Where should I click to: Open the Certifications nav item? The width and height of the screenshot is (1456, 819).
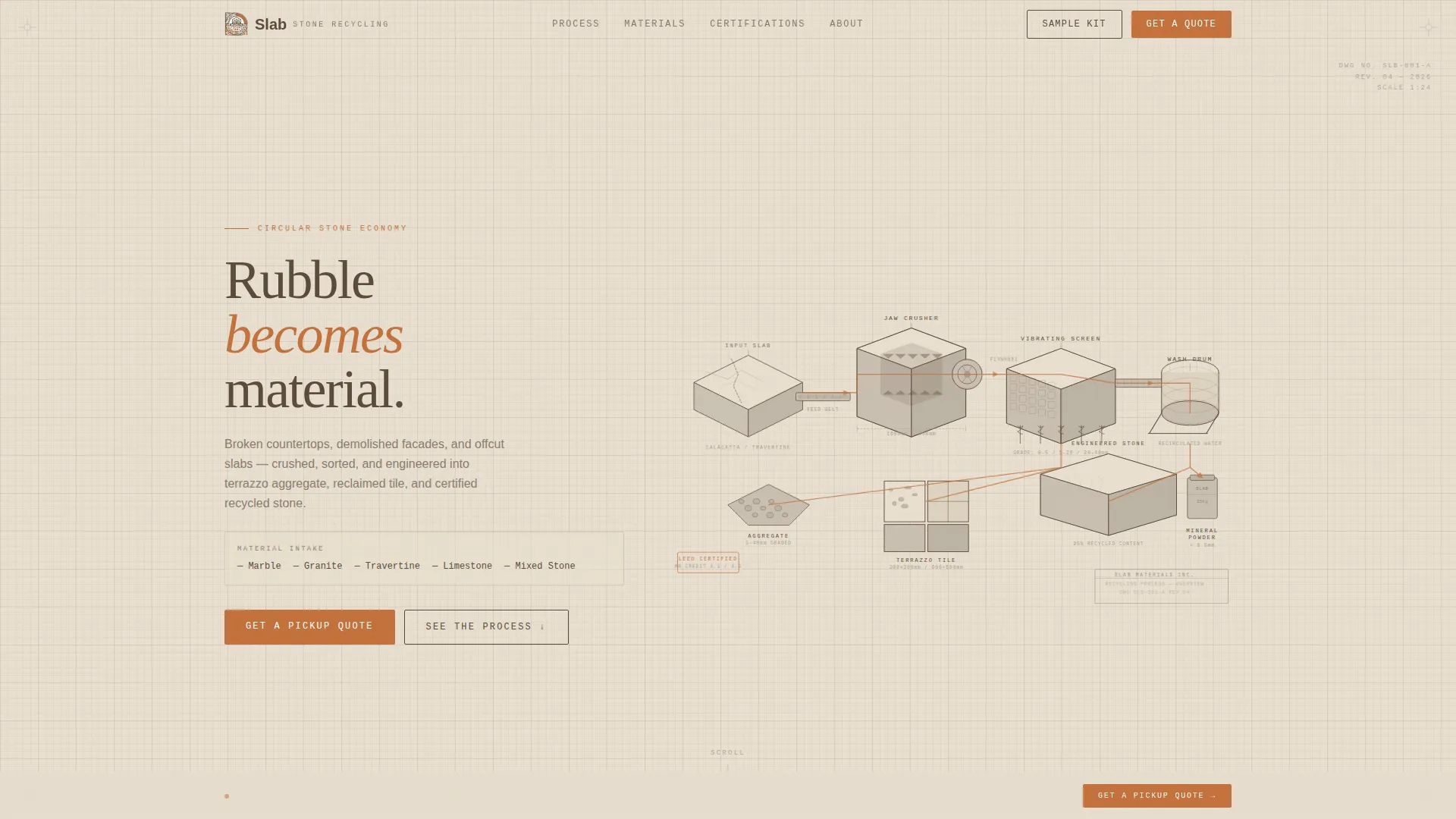[x=758, y=24]
